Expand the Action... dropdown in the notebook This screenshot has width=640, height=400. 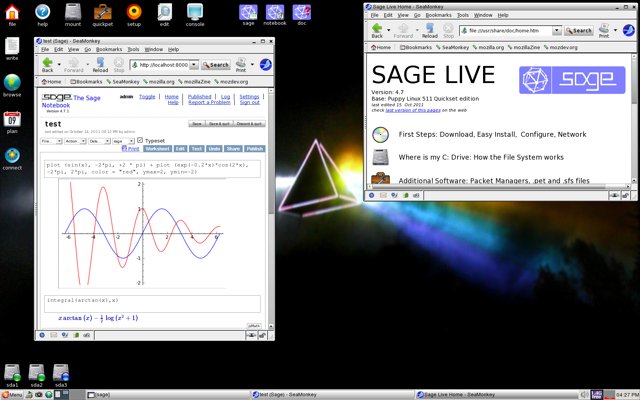pyautogui.click(x=75, y=141)
